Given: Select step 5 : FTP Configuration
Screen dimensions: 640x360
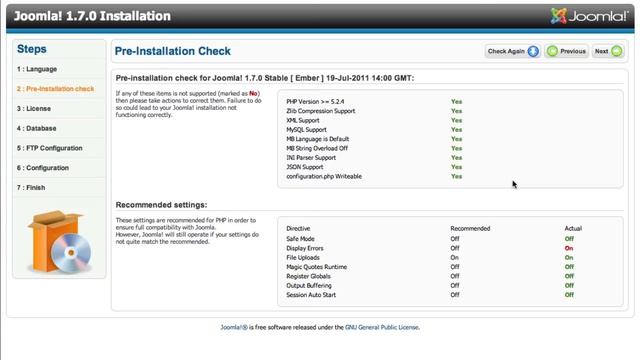Looking at the screenshot, I should (x=49, y=148).
